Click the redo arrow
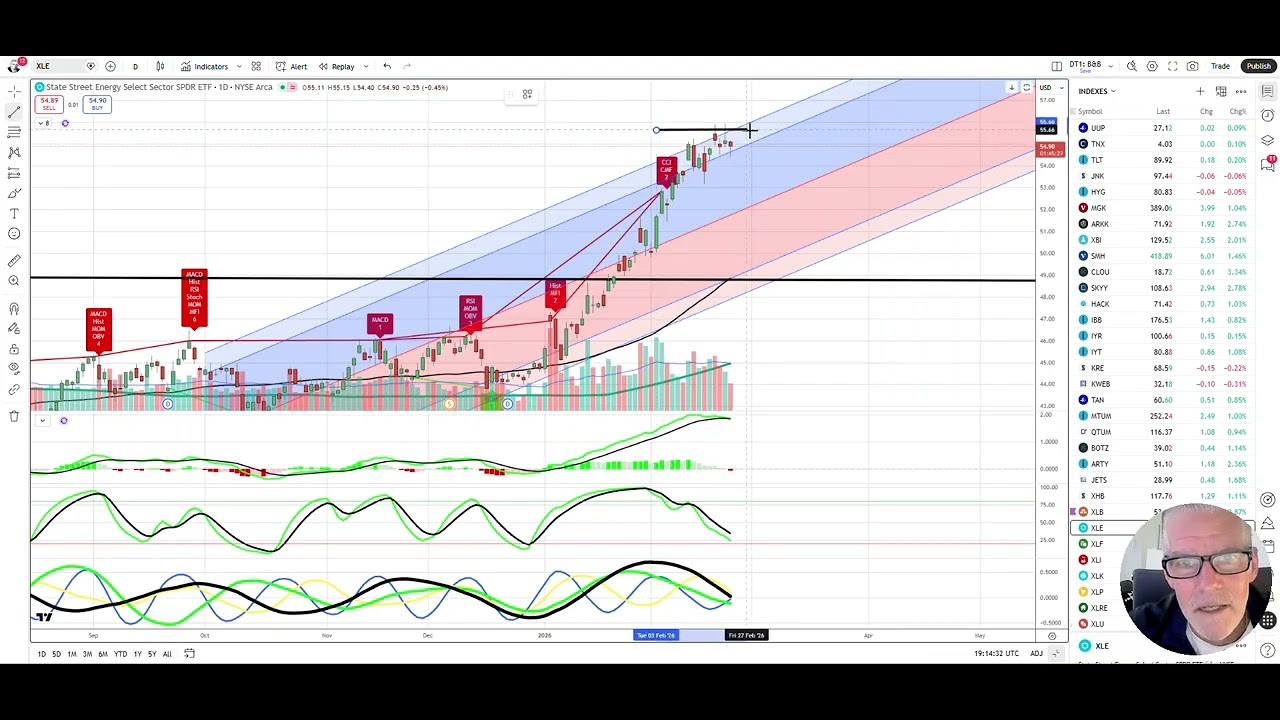Viewport: 1280px width, 720px height. click(x=407, y=66)
